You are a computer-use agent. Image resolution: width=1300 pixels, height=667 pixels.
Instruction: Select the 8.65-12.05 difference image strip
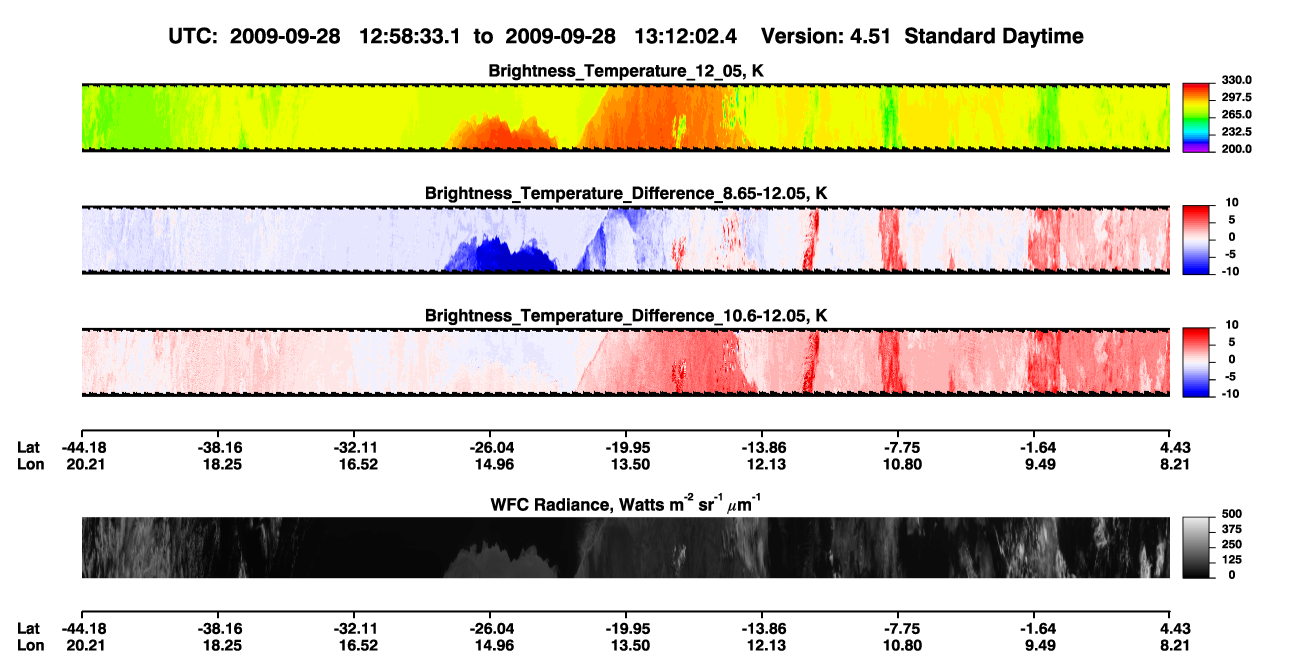(625, 240)
